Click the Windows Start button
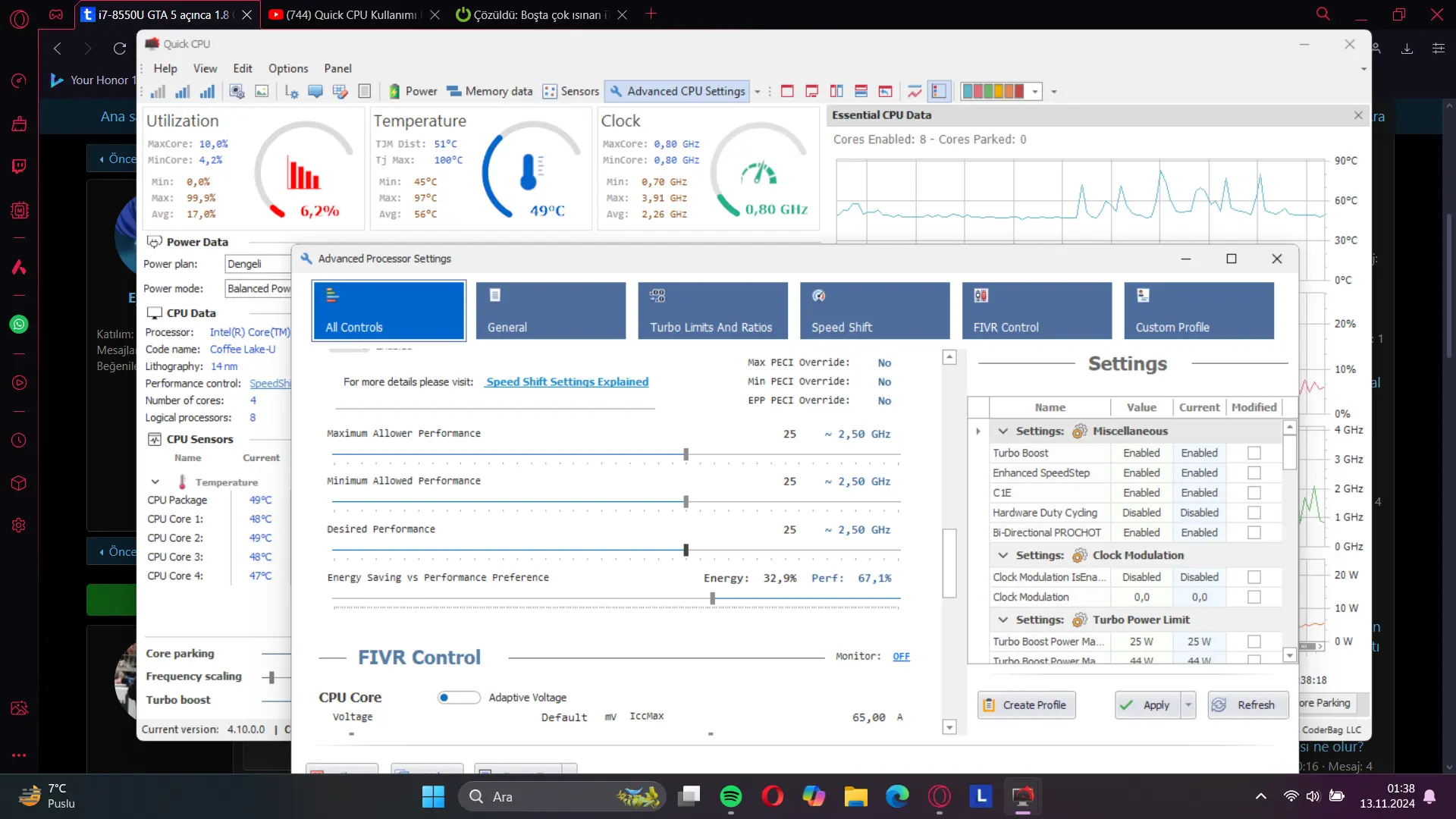This screenshot has height=819, width=1456. [433, 796]
